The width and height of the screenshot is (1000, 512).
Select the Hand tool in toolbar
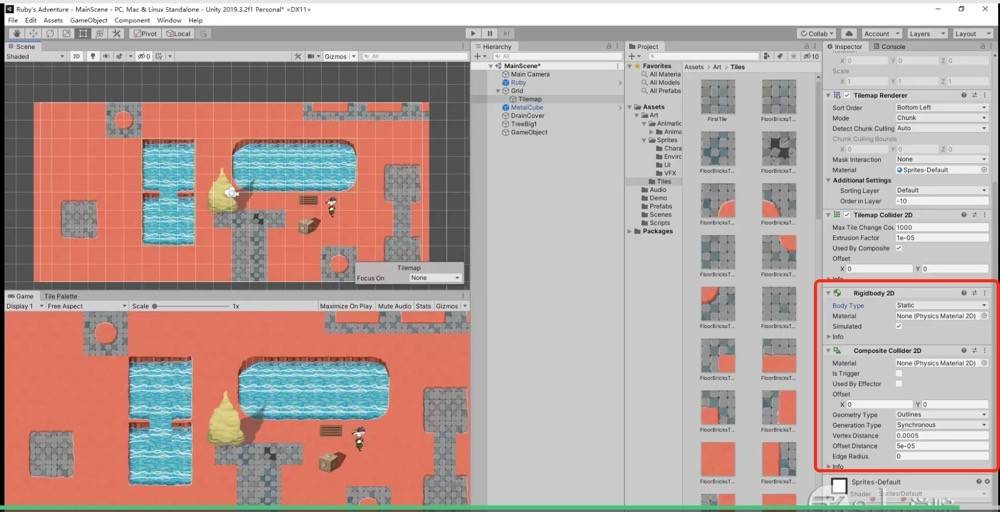[16, 33]
